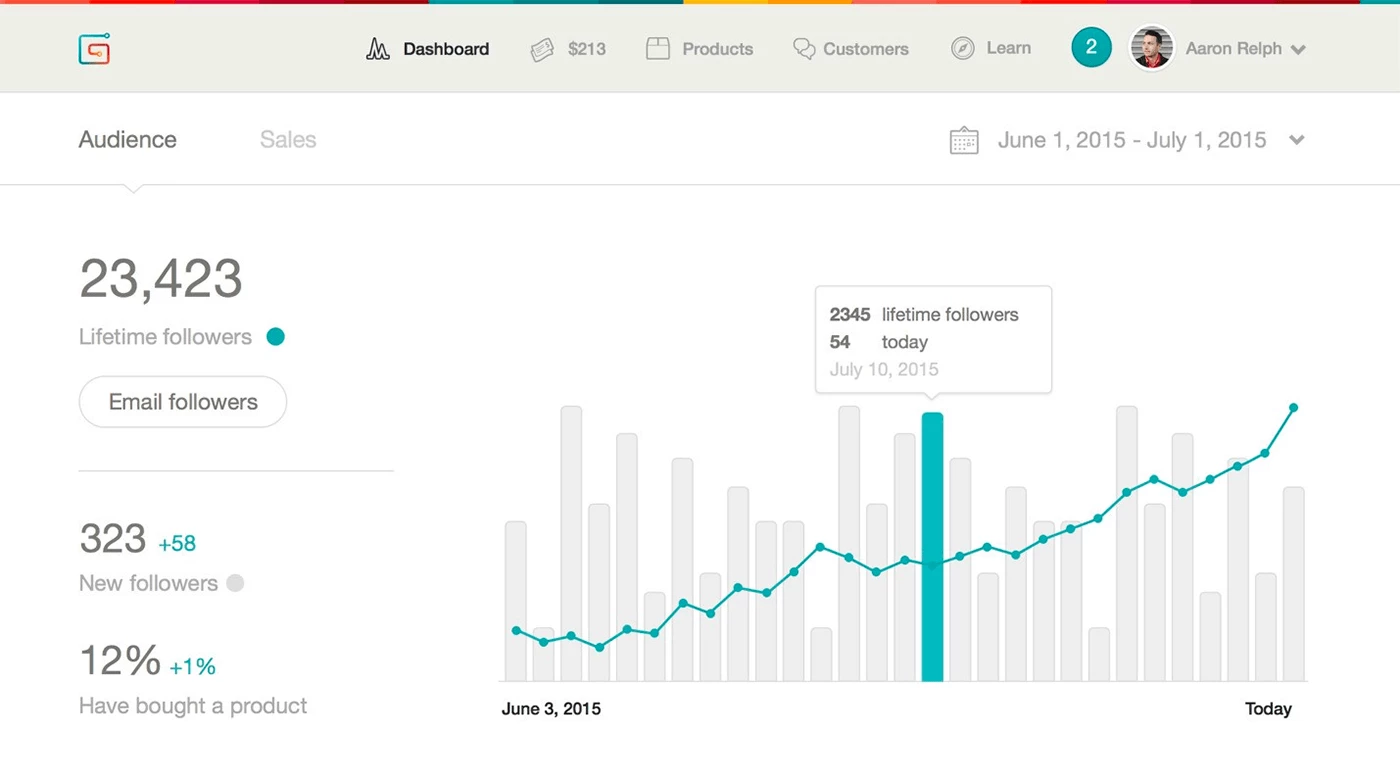Switch to the Sales tab

click(x=288, y=140)
